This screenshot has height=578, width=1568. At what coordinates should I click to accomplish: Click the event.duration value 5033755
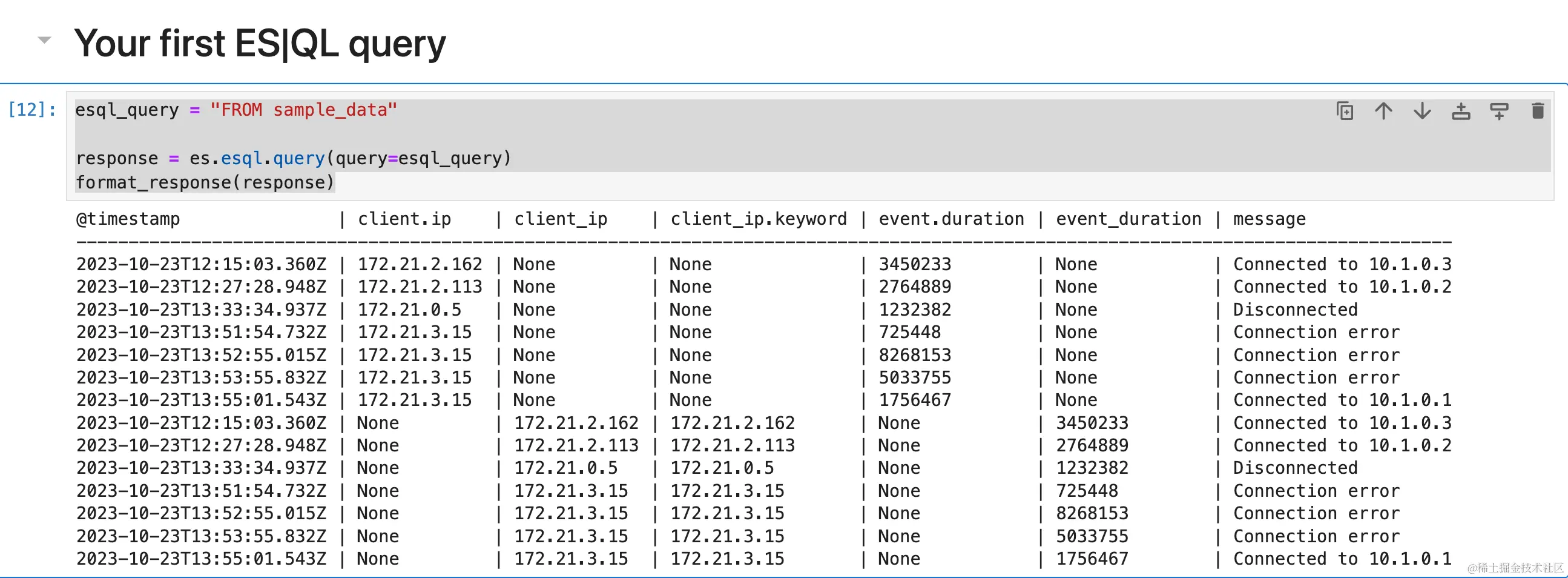tap(915, 377)
